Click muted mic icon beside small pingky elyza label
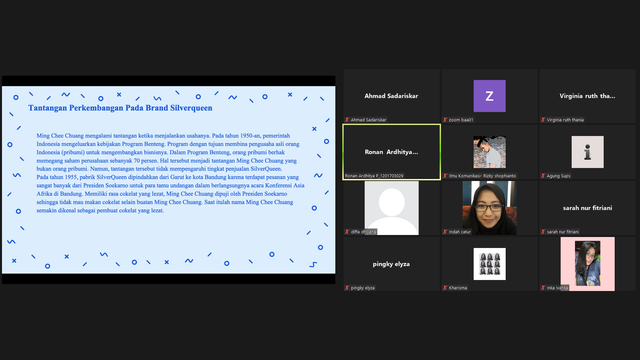640x360 pixels. (347, 288)
